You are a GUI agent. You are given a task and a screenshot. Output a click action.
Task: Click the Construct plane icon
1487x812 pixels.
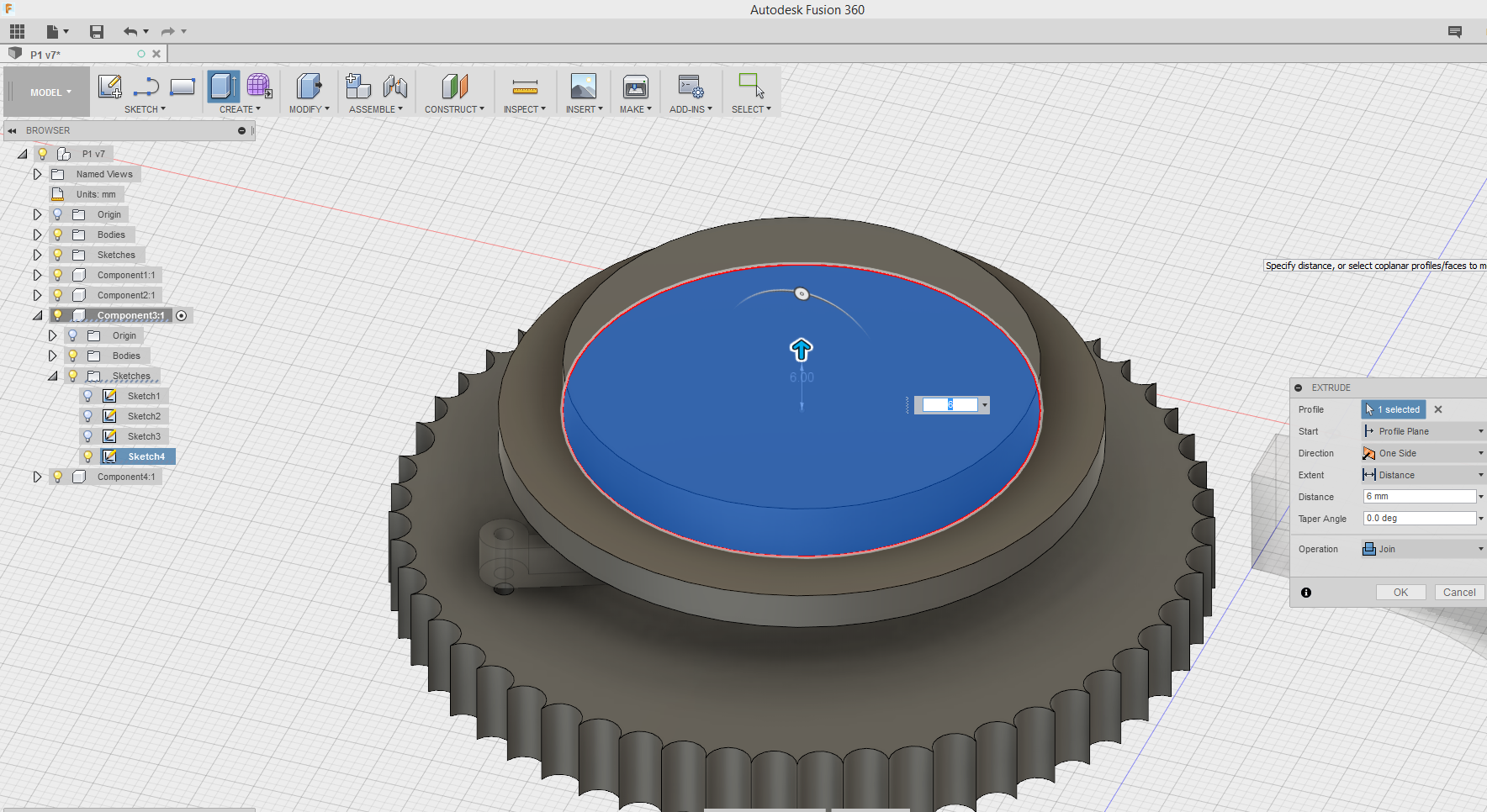[454, 86]
